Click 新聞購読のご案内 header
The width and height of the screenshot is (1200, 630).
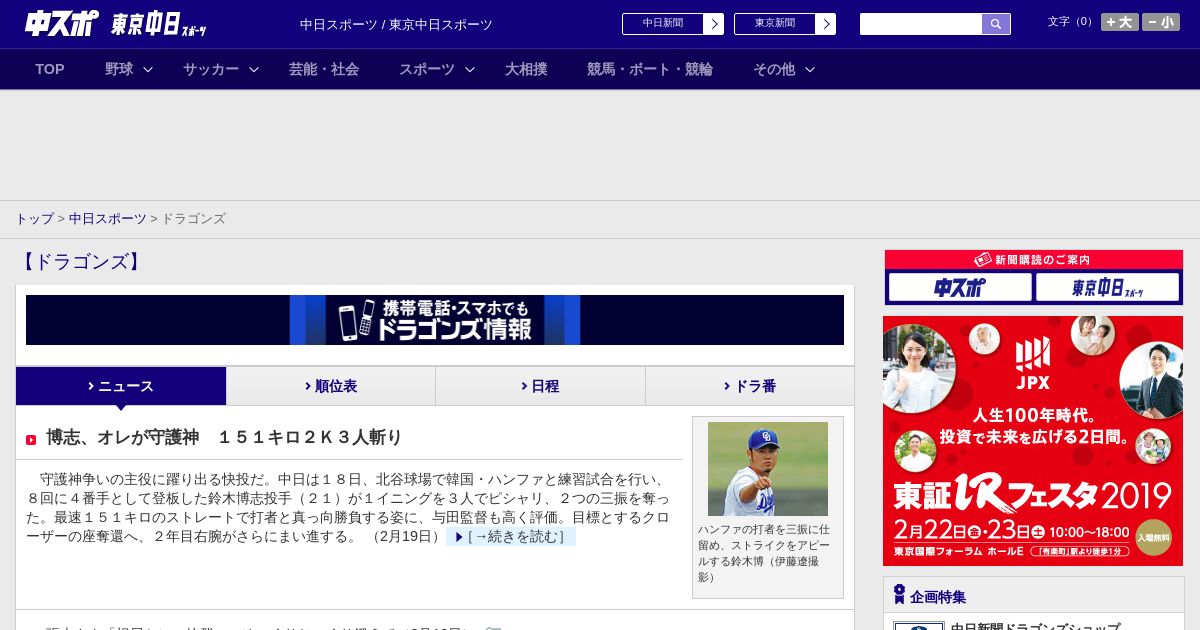(x=1034, y=260)
